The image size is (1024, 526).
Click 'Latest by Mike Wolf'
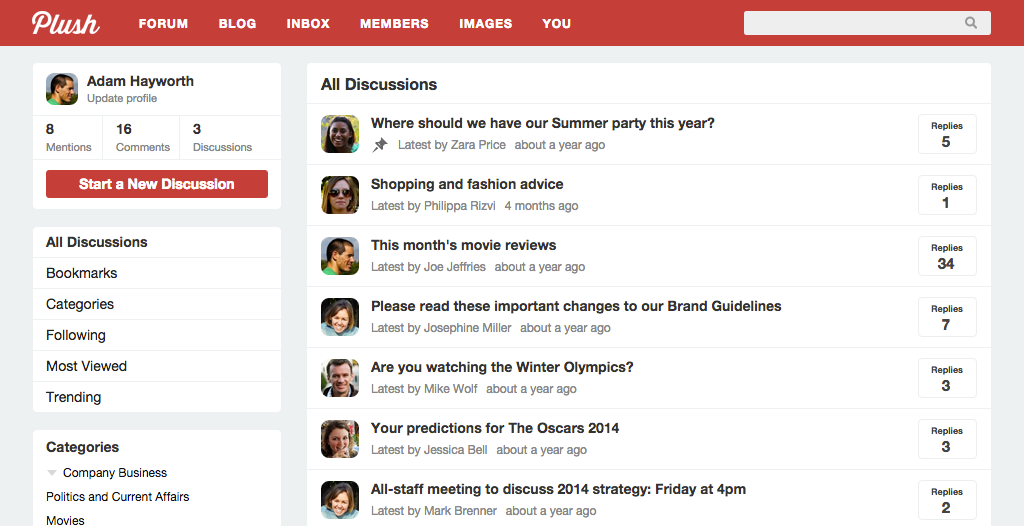[424, 389]
